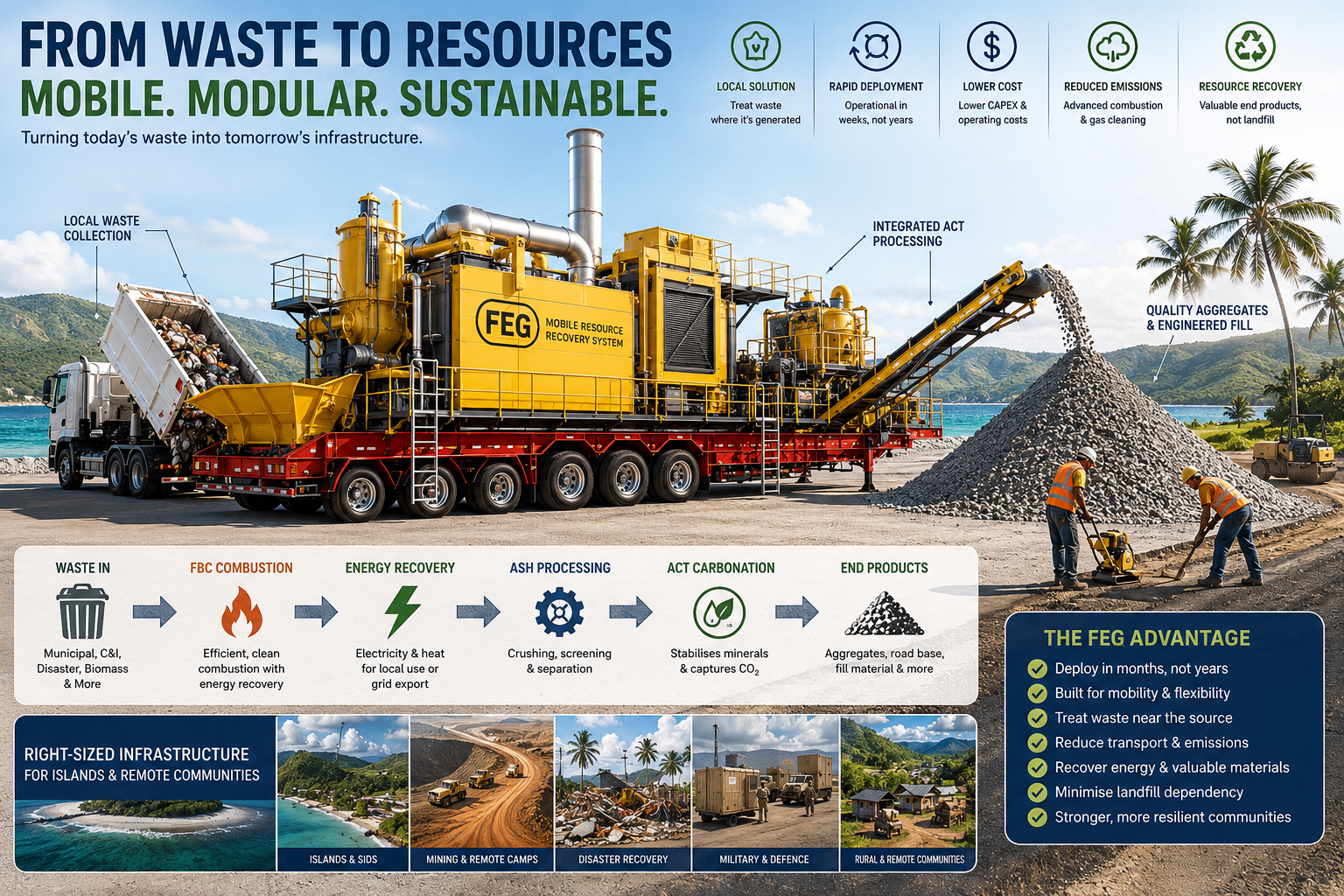Click 'Mobile Resource Recovery System' text on machine

[x=584, y=332]
